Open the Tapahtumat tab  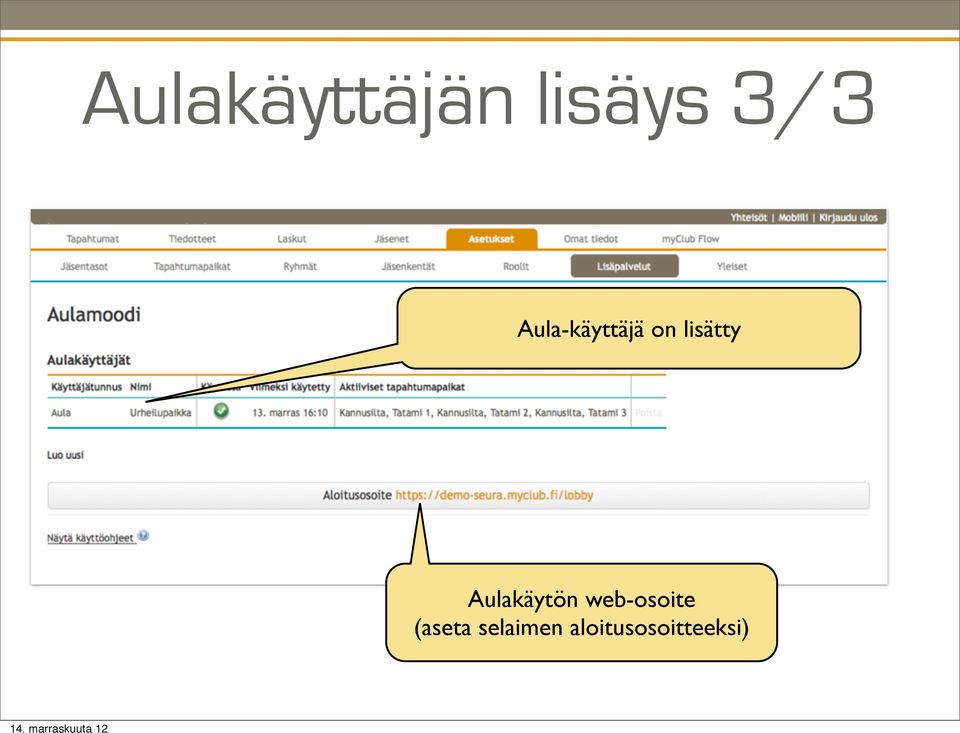92,239
